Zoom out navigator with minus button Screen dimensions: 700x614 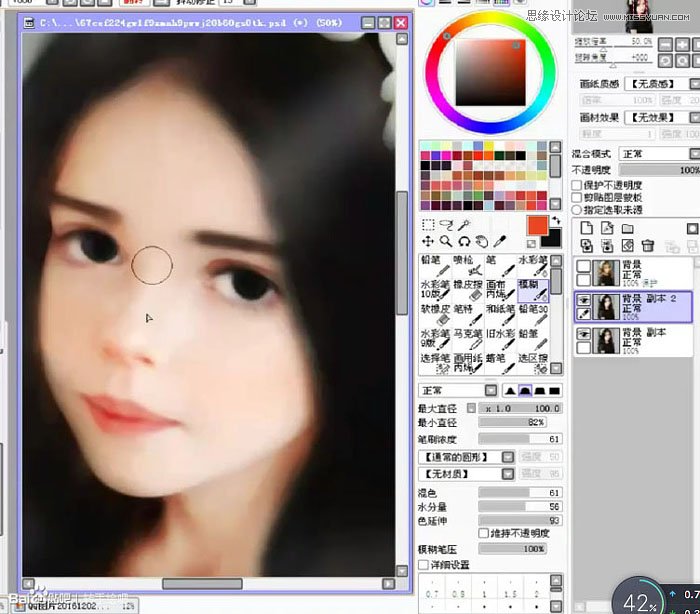click(x=665, y=44)
